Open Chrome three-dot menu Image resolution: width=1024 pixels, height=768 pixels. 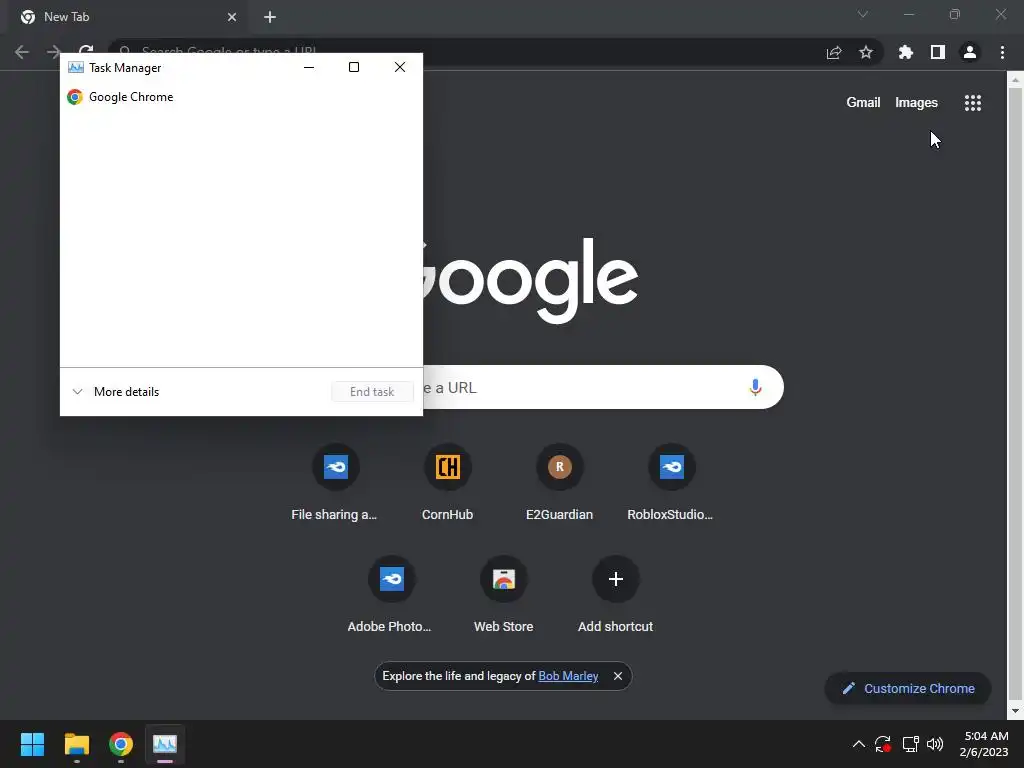click(x=1002, y=52)
